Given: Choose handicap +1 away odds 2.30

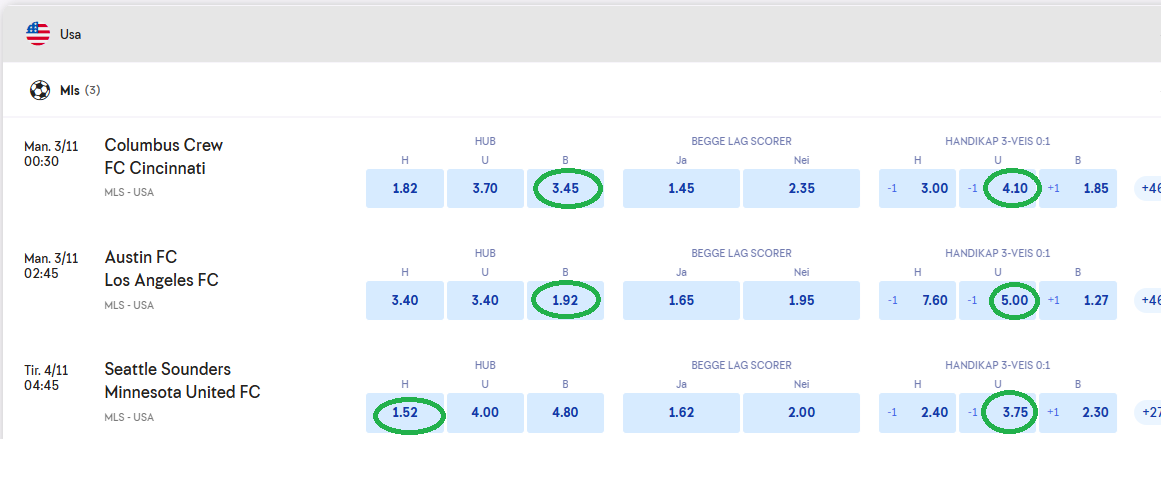Looking at the screenshot, I should point(1077,412).
